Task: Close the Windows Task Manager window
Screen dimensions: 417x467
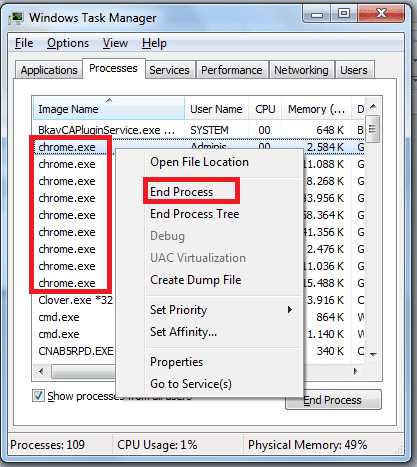Action: point(381,14)
